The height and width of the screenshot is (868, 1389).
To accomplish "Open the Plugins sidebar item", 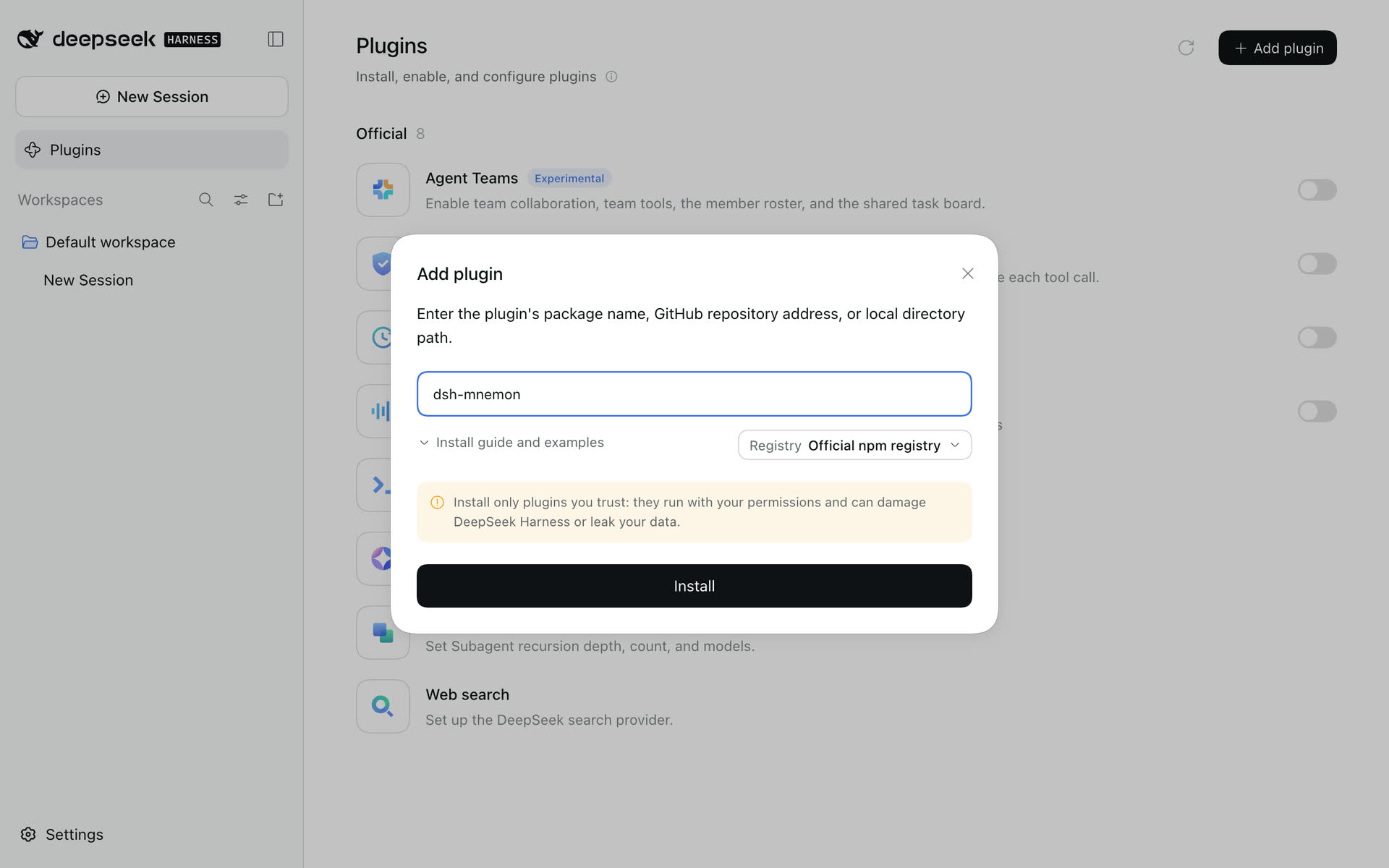I will 152,150.
